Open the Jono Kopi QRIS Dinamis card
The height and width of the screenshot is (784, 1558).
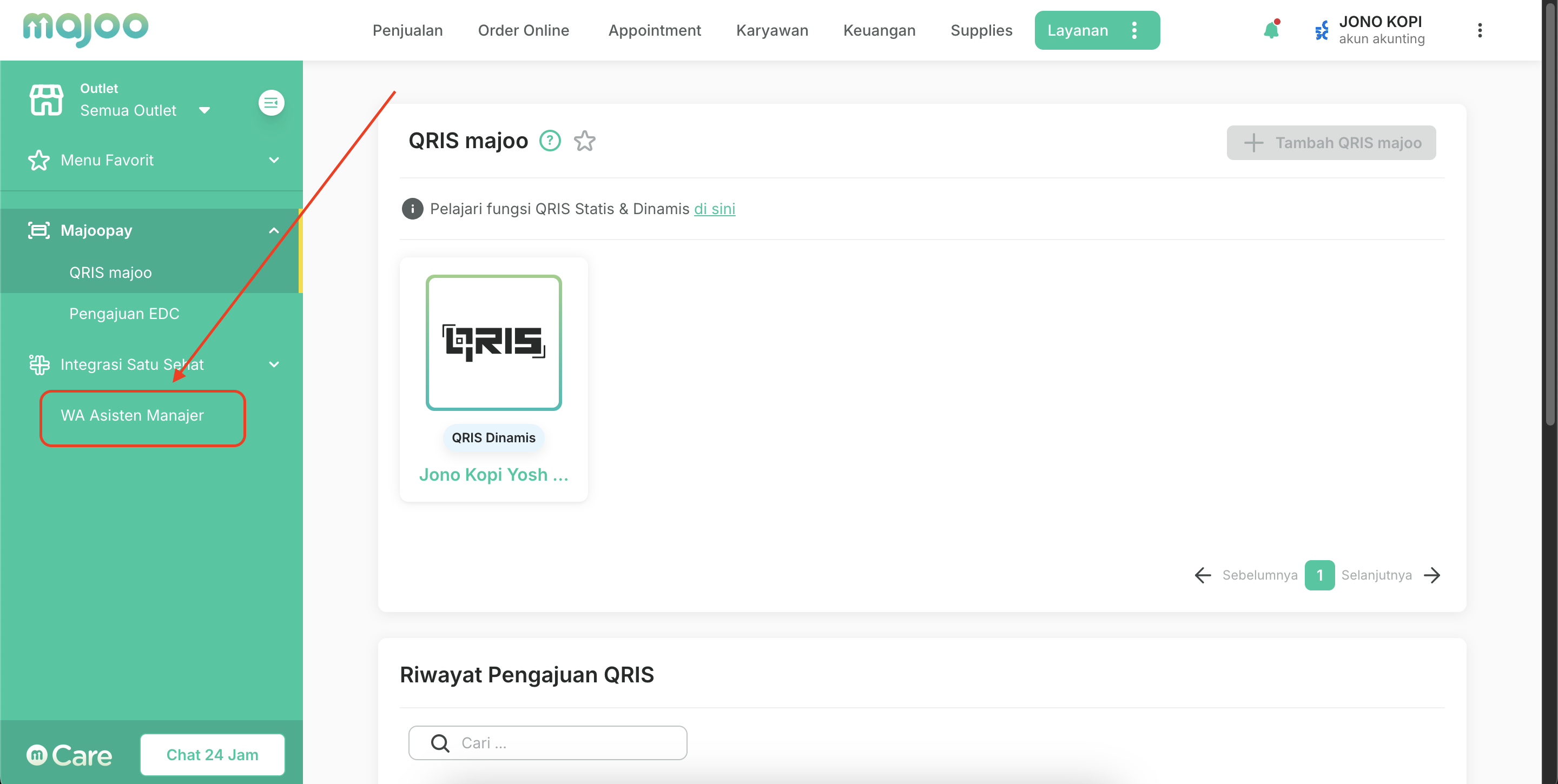point(493,379)
